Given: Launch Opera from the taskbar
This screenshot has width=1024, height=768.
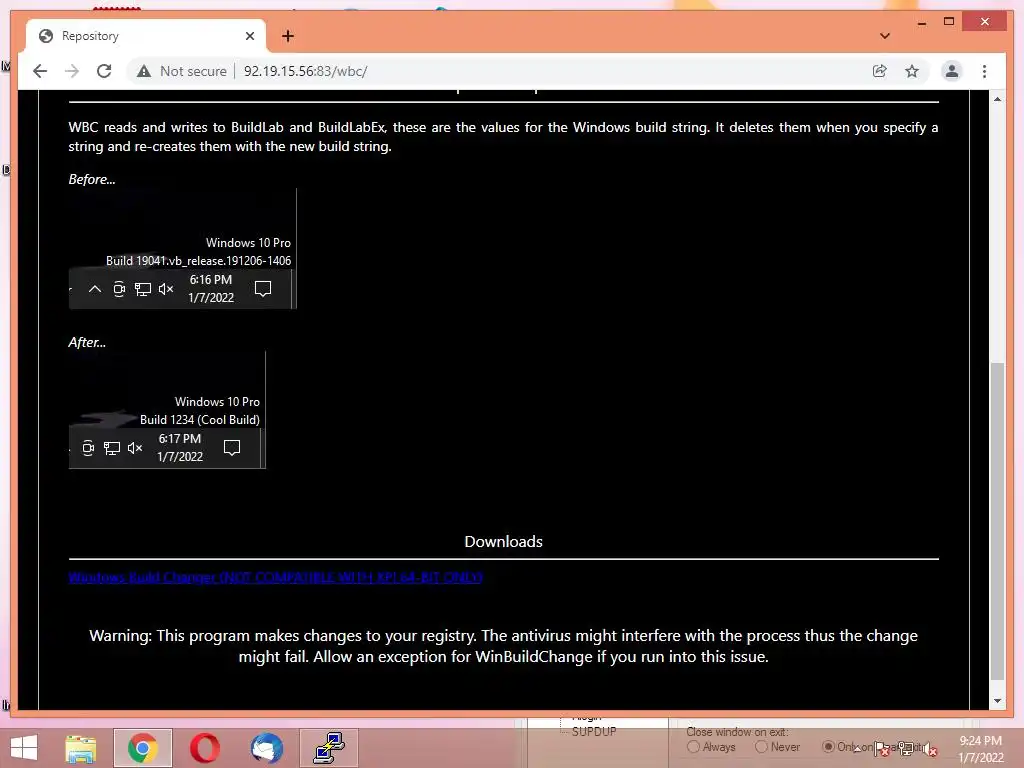Looking at the screenshot, I should (x=204, y=748).
